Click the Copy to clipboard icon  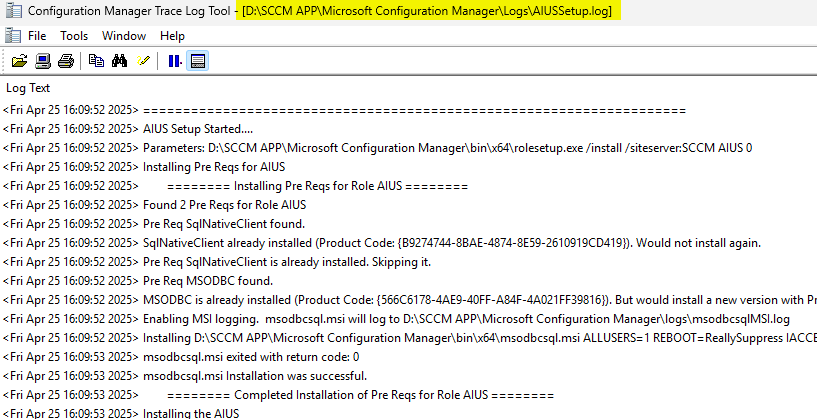(x=96, y=61)
